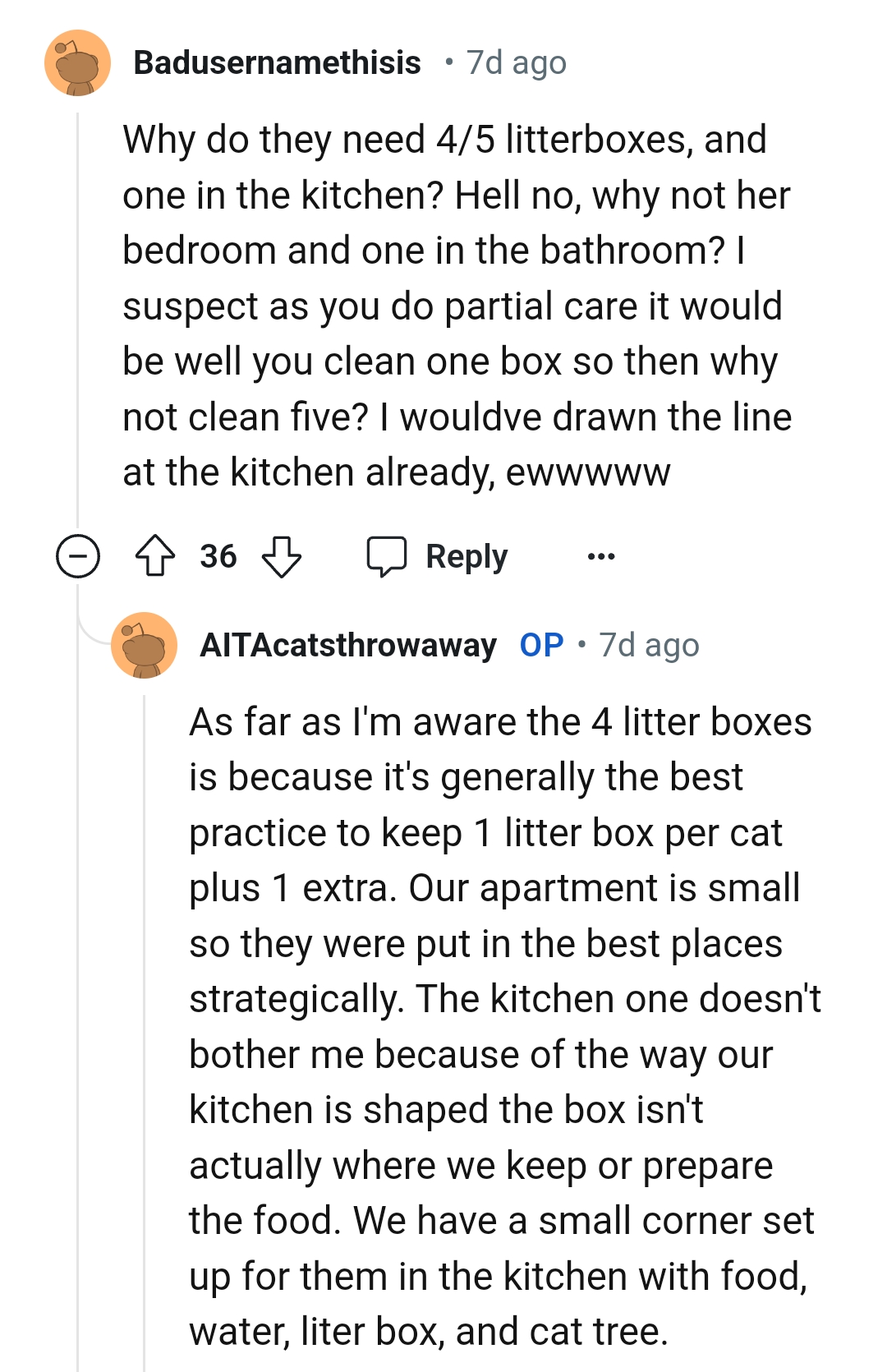Open the three-dot more options menu

pos(601,557)
